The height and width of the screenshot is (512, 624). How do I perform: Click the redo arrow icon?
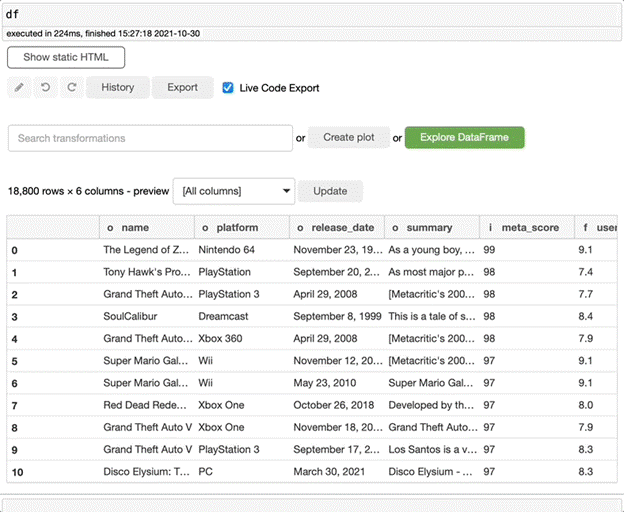click(71, 88)
